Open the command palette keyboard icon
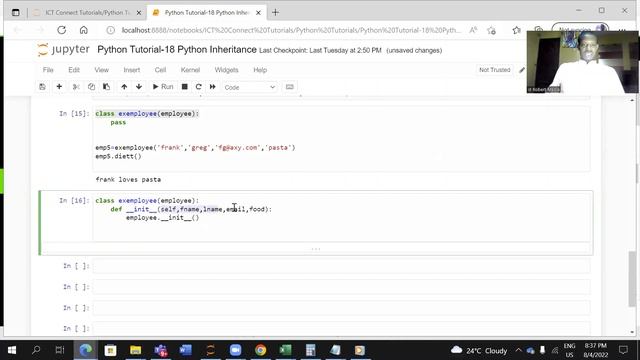 [290, 87]
